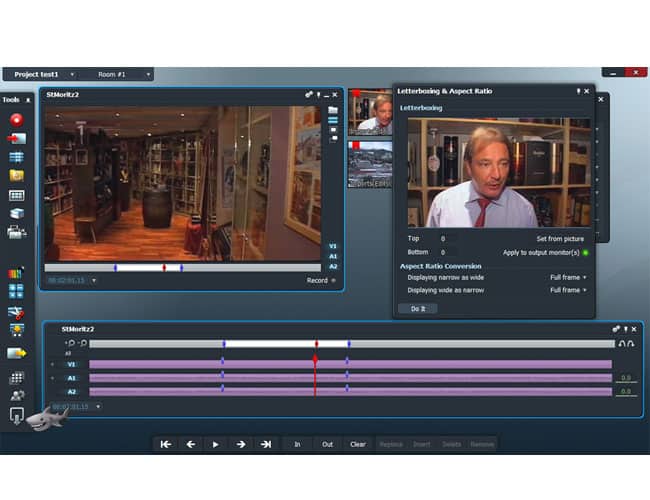Open the Project test1 dropdown
The height and width of the screenshot is (500, 650).
pyautogui.click(x=38, y=74)
